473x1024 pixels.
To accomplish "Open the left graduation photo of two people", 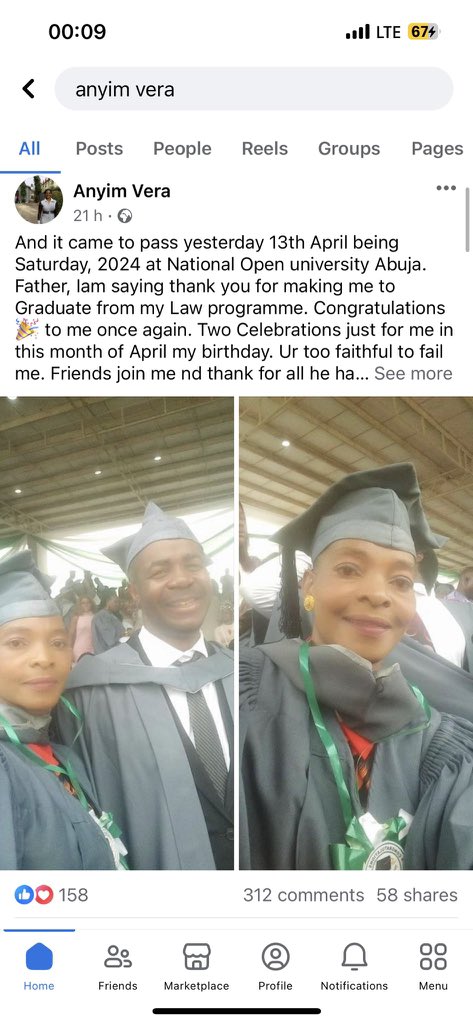I will [x=116, y=633].
